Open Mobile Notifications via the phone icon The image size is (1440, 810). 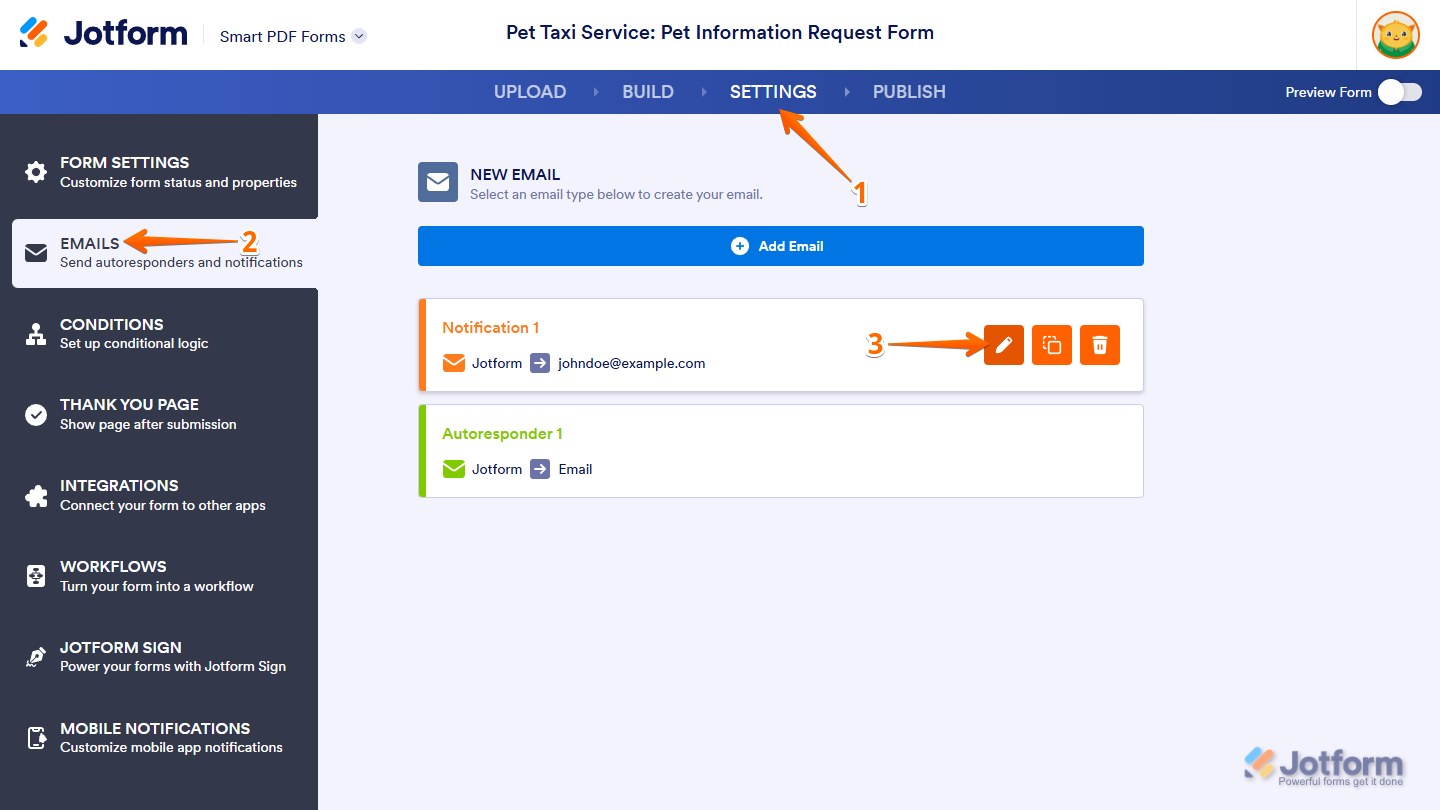click(x=36, y=738)
